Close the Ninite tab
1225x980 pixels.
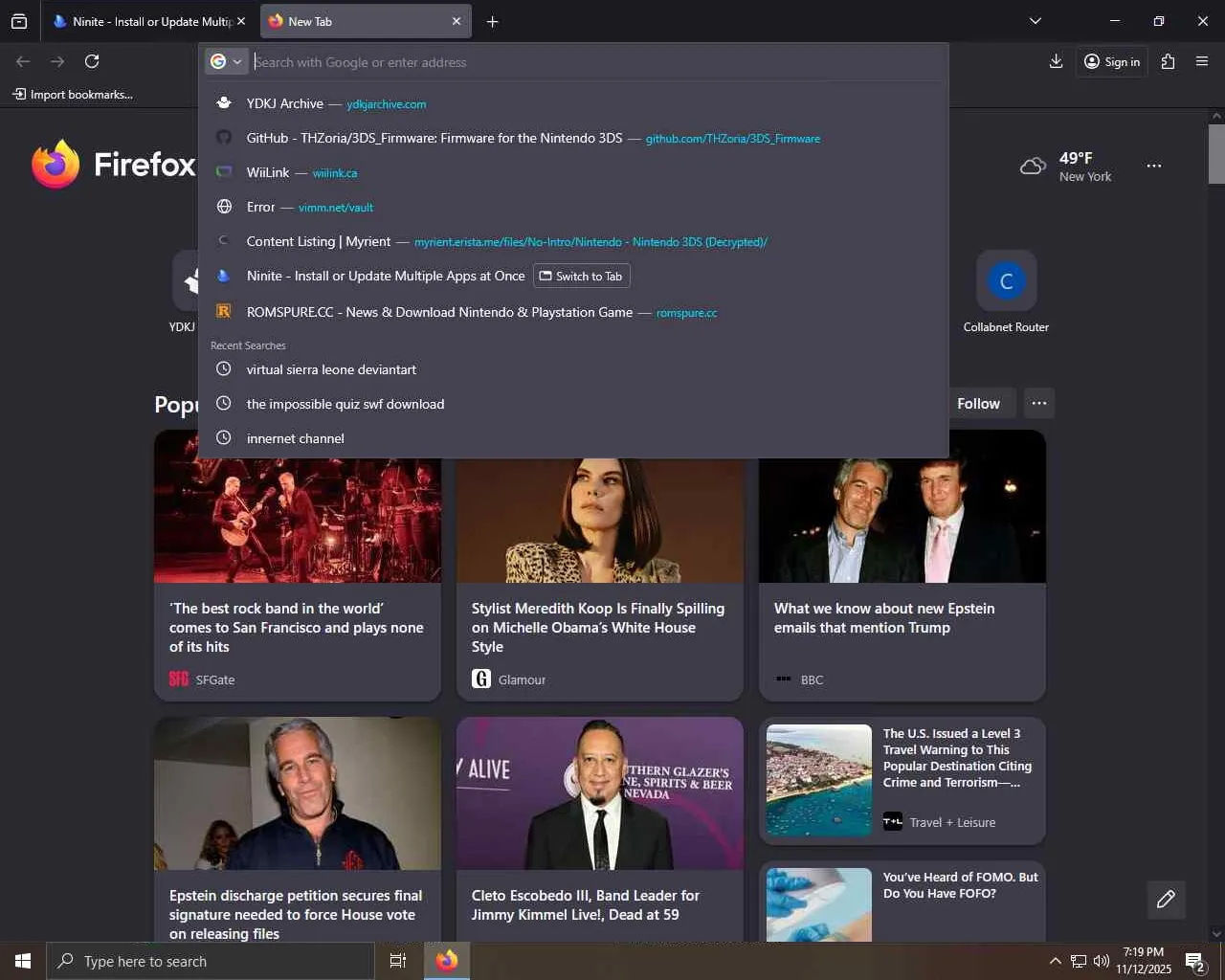pyautogui.click(x=240, y=21)
